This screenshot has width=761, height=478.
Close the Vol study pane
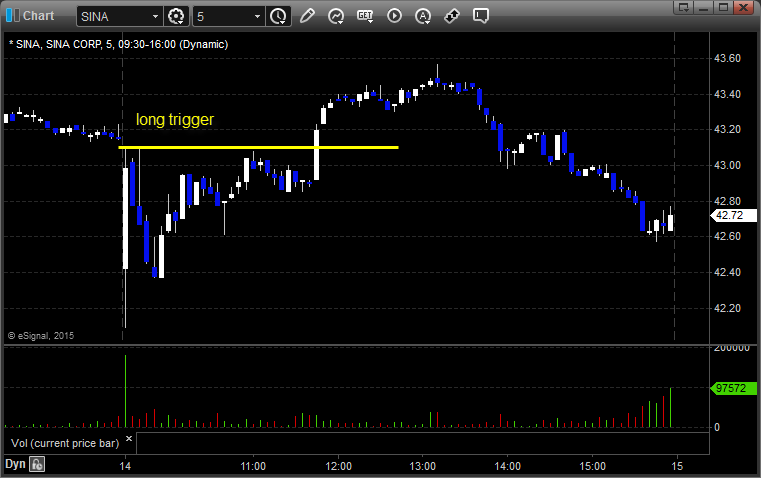click(129, 439)
